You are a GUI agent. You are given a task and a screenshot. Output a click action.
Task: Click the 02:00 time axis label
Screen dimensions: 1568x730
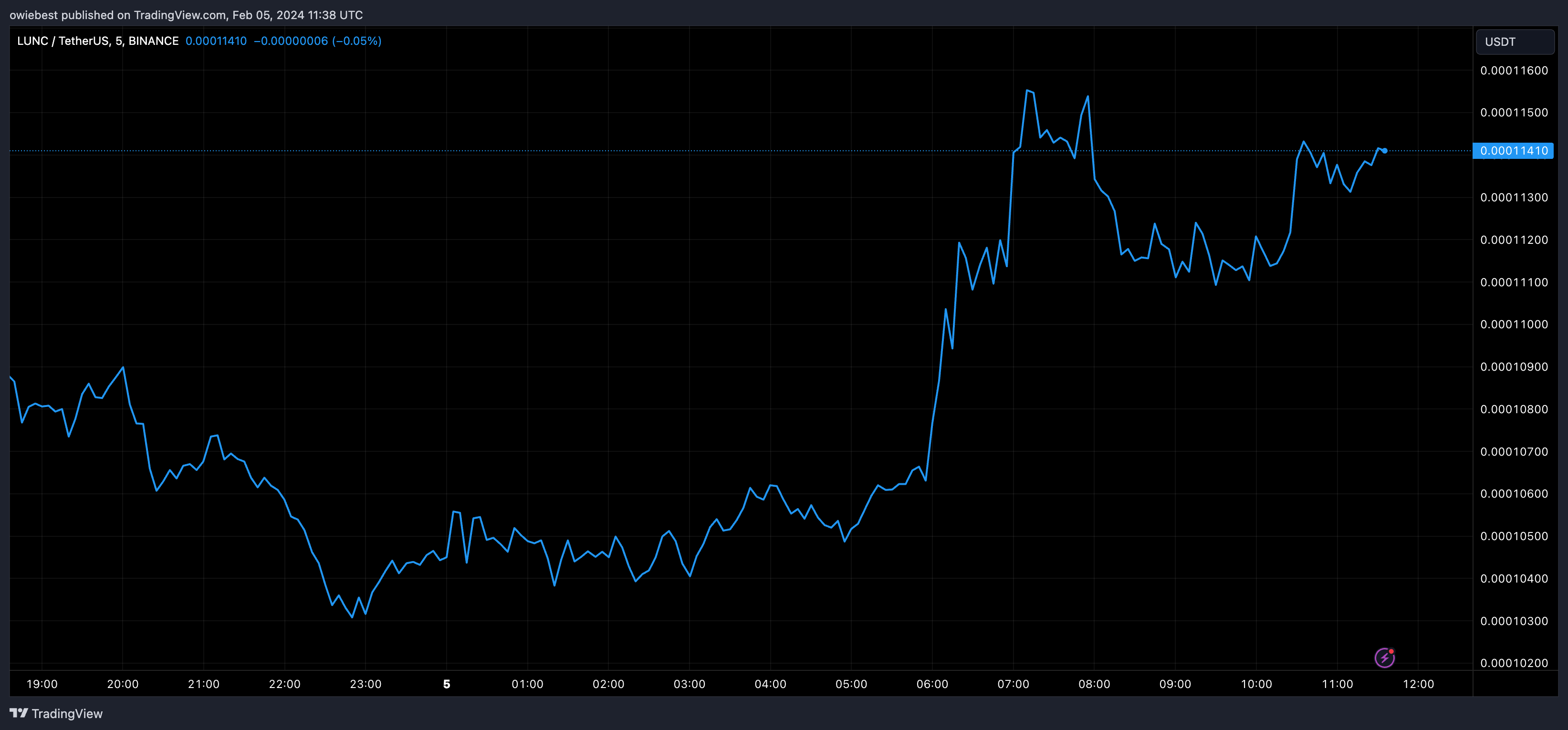[609, 684]
